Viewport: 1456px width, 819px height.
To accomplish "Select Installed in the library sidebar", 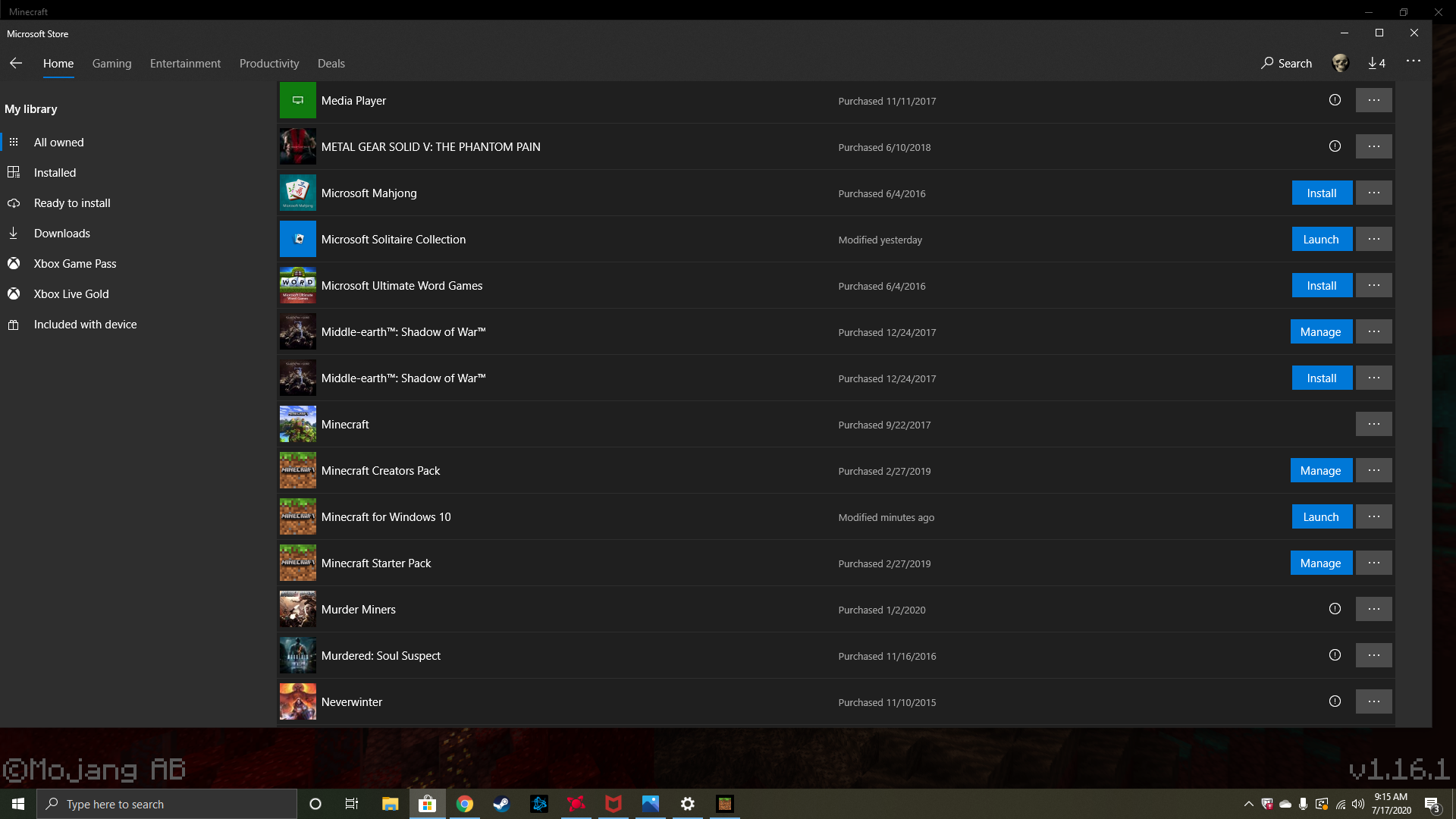I will coord(136,173).
